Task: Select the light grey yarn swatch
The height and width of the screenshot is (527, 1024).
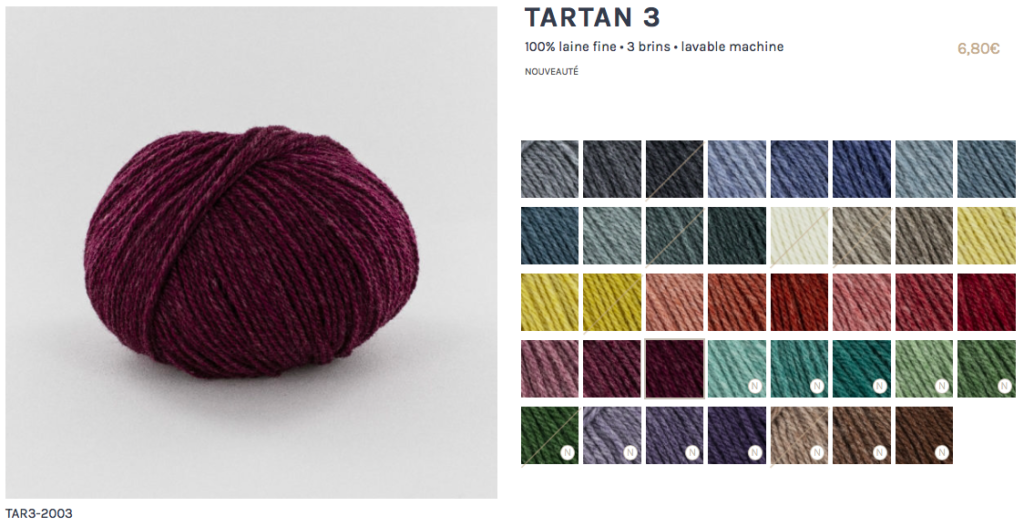Action: pyautogui.click(x=549, y=168)
